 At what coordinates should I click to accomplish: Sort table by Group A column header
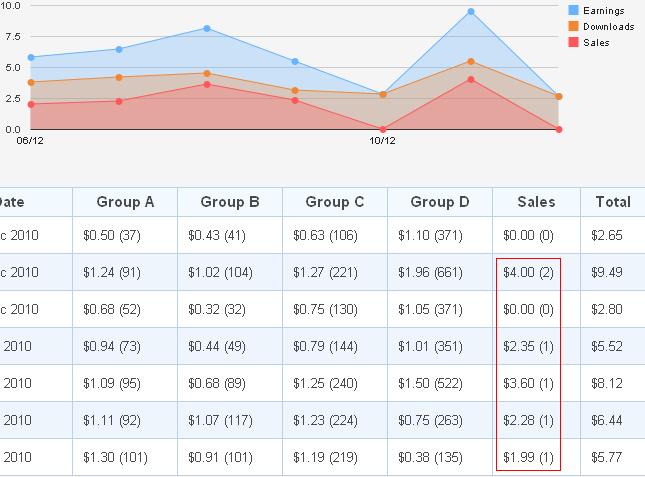[x=125, y=202]
